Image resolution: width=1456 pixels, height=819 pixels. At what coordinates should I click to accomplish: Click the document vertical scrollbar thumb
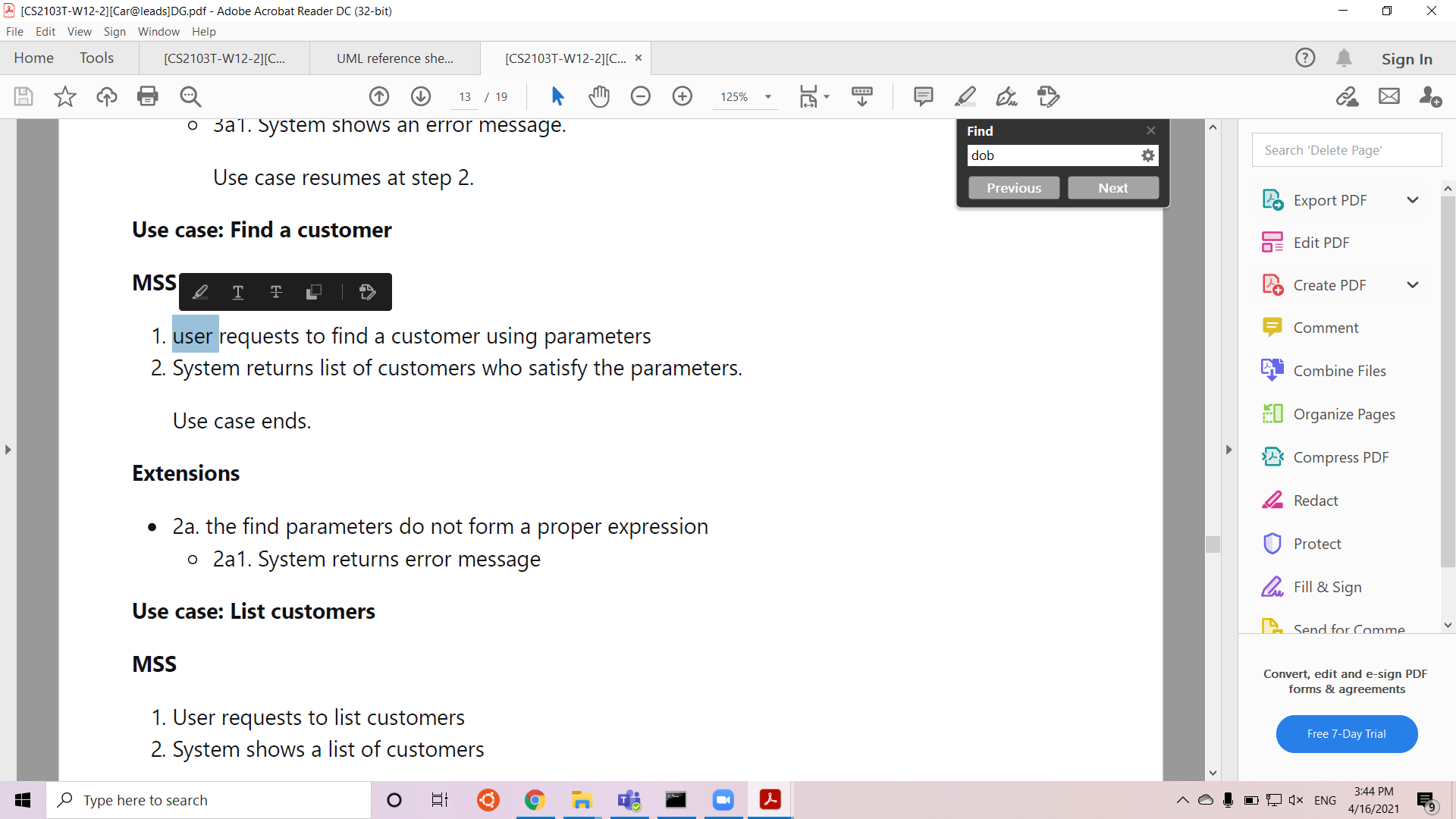click(x=1213, y=544)
